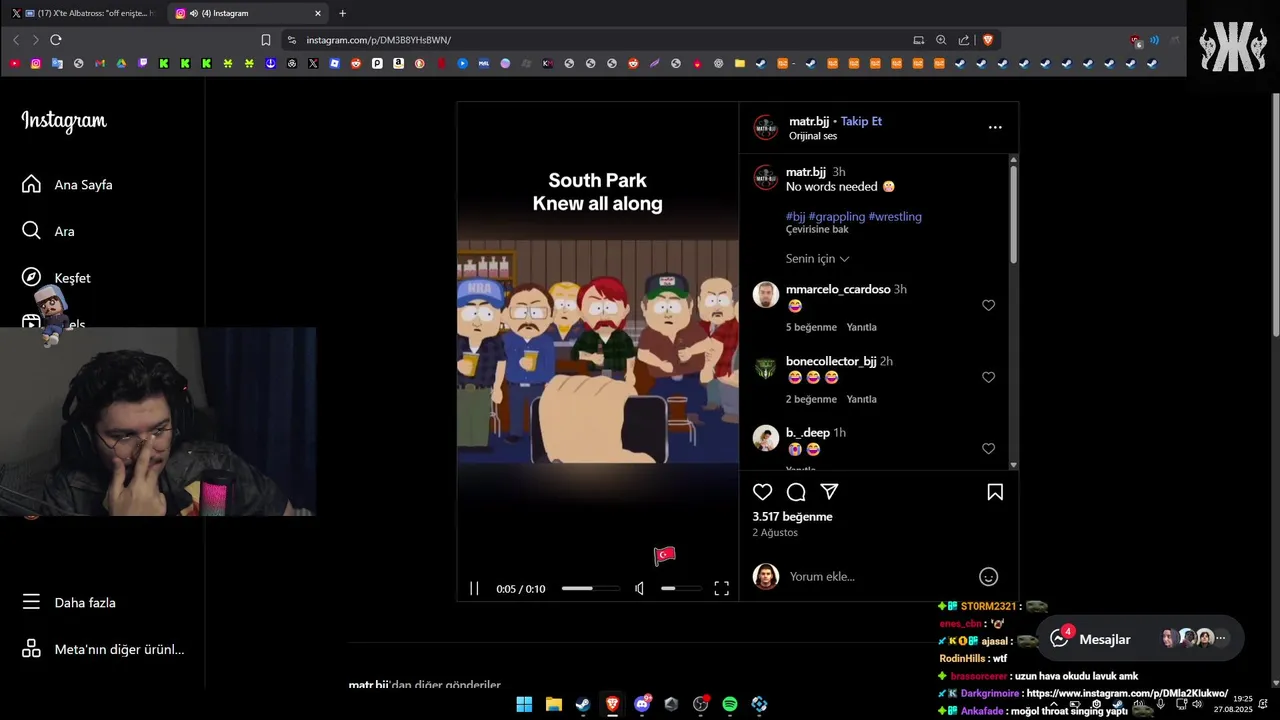Open emoji picker in comment box

(988, 577)
